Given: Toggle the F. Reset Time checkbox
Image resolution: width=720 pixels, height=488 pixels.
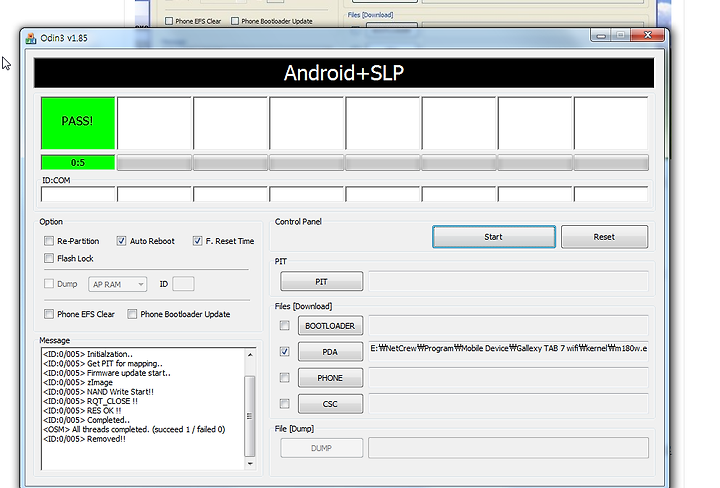Looking at the screenshot, I should 197,241.
